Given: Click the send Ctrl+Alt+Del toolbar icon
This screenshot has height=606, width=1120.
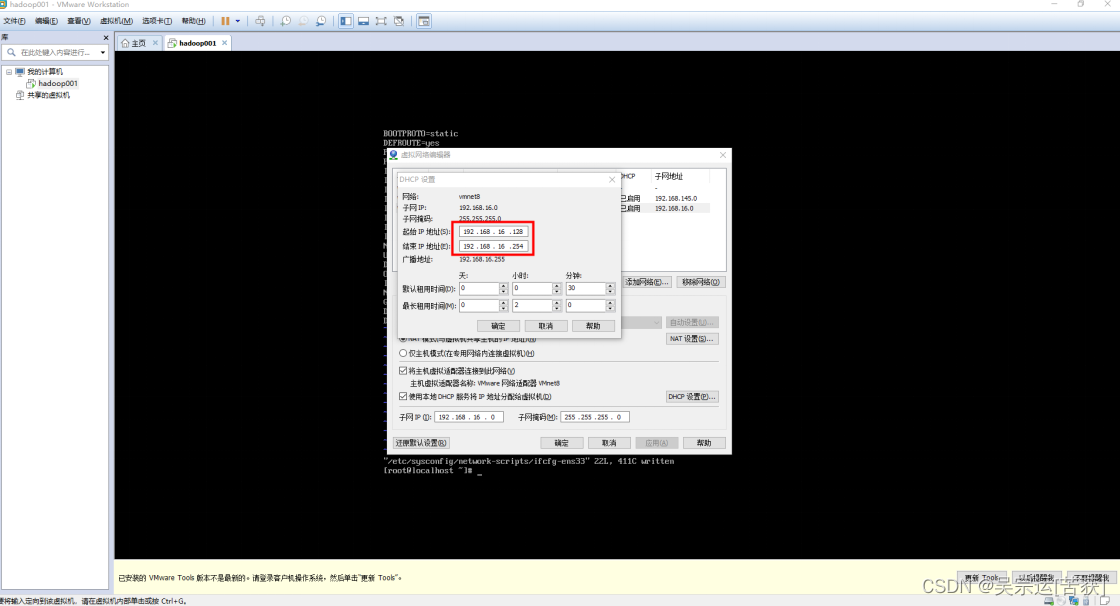Looking at the screenshot, I should 260,21.
